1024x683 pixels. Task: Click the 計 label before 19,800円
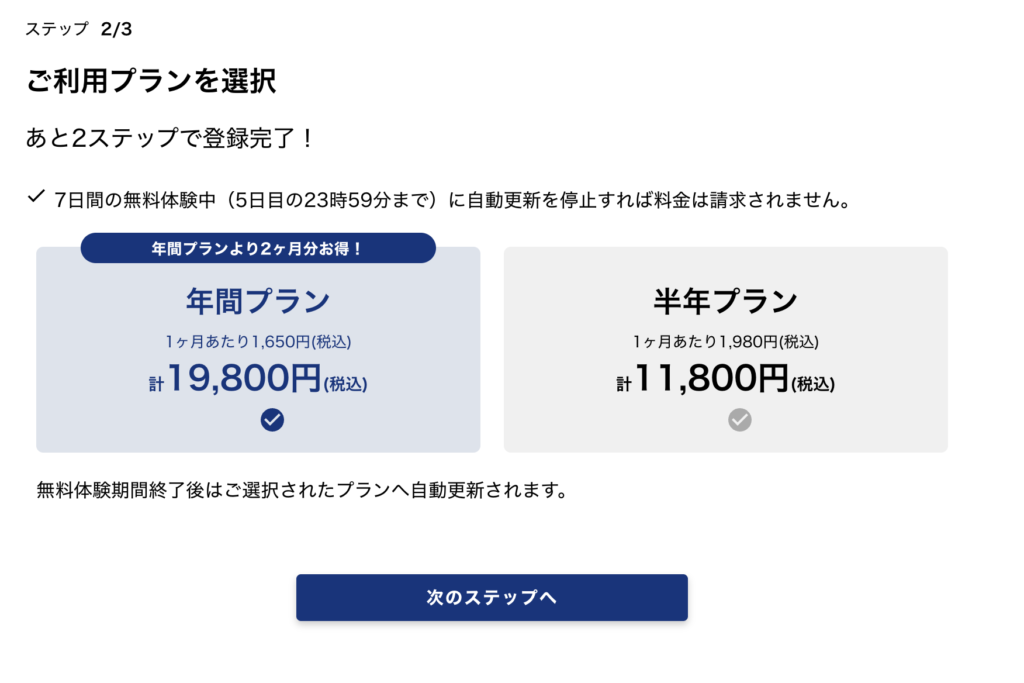coord(156,384)
